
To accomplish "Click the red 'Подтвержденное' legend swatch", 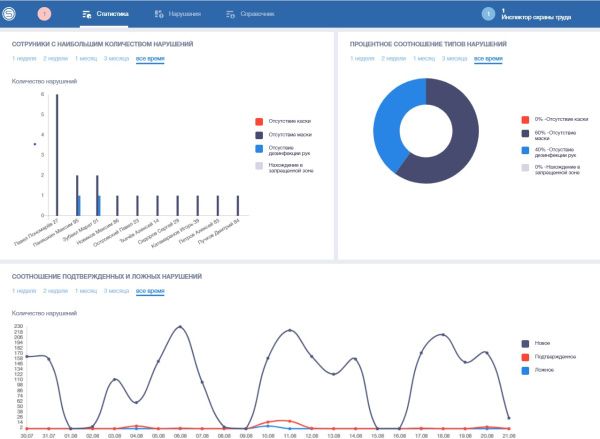I will click(x=526, y=354).
